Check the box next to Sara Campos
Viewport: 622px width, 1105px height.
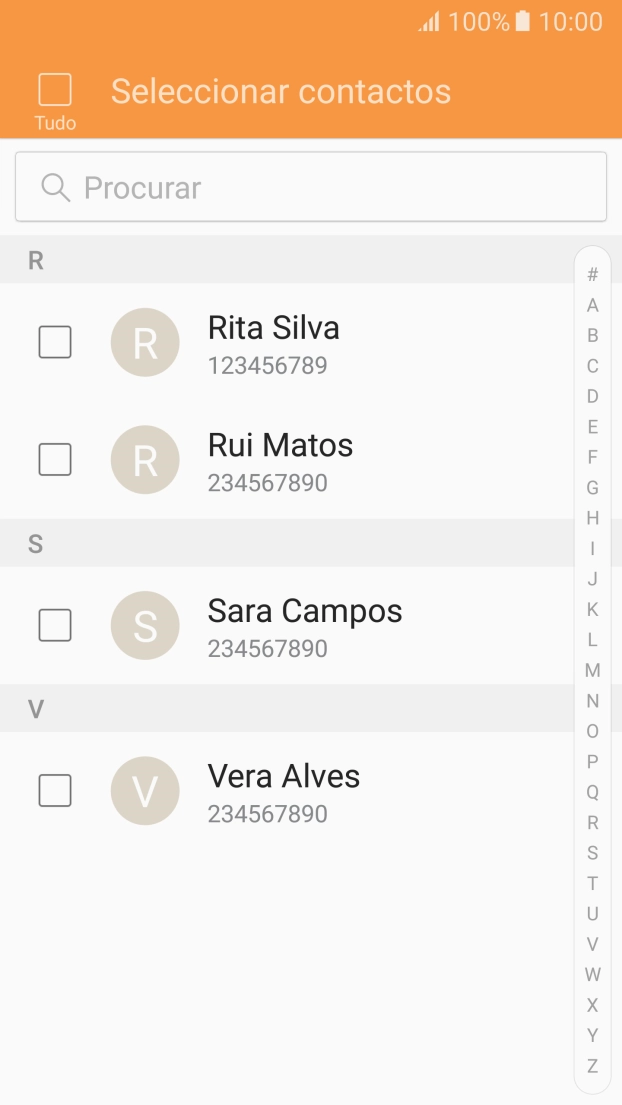point(55,625)
